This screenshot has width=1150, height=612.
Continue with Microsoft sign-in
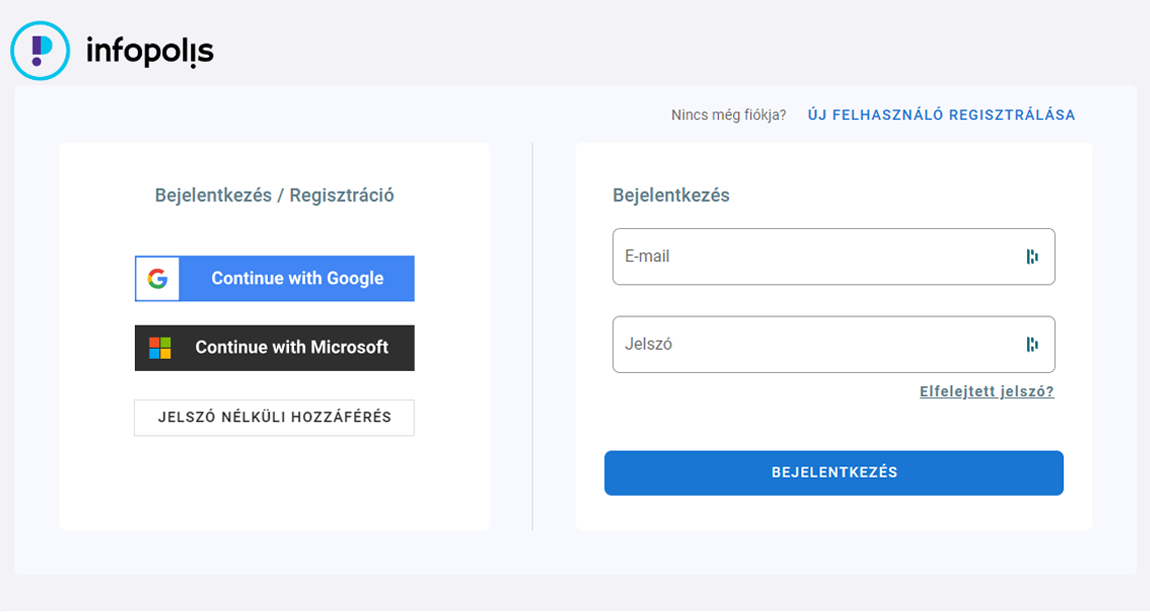coord(274,348)
